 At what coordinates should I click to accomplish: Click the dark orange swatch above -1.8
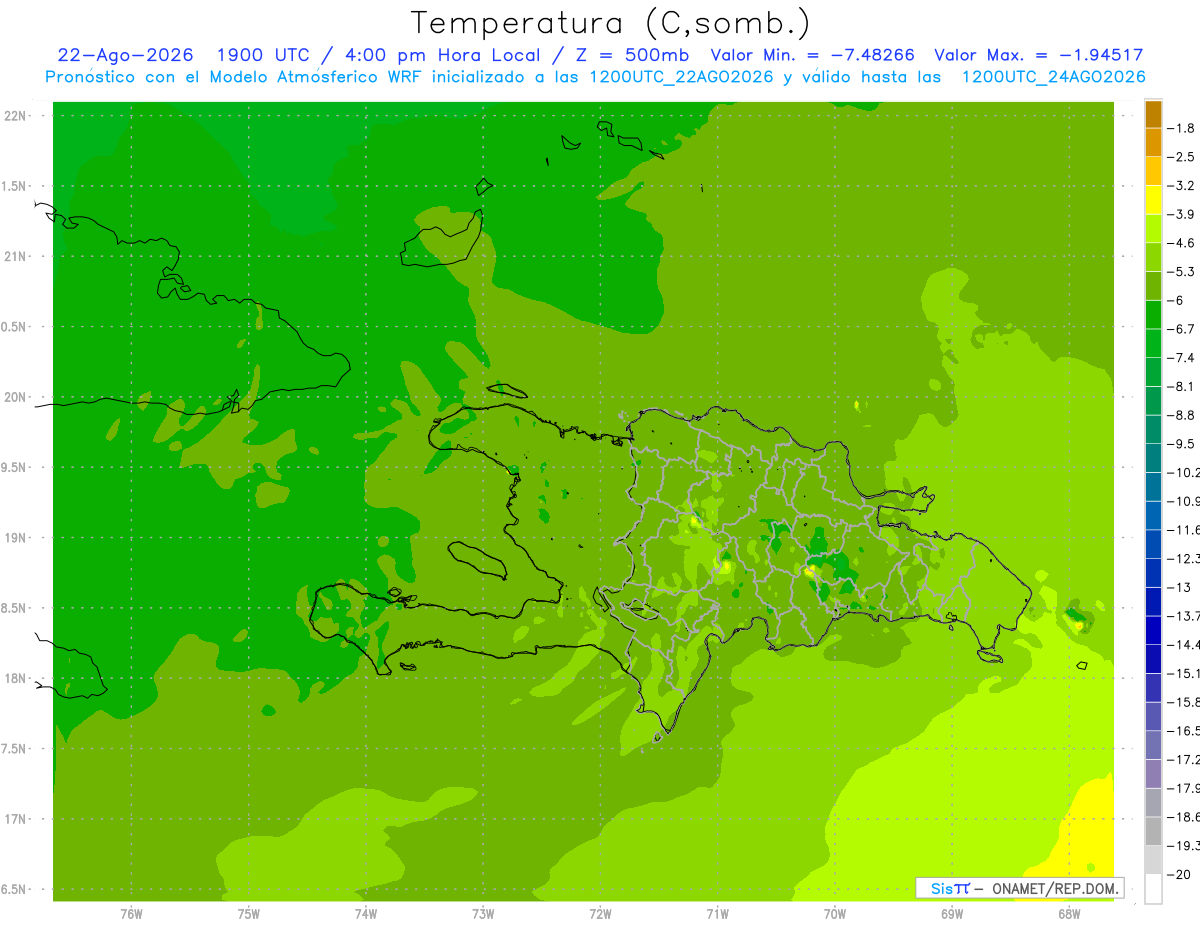(x=1153, y=114)
